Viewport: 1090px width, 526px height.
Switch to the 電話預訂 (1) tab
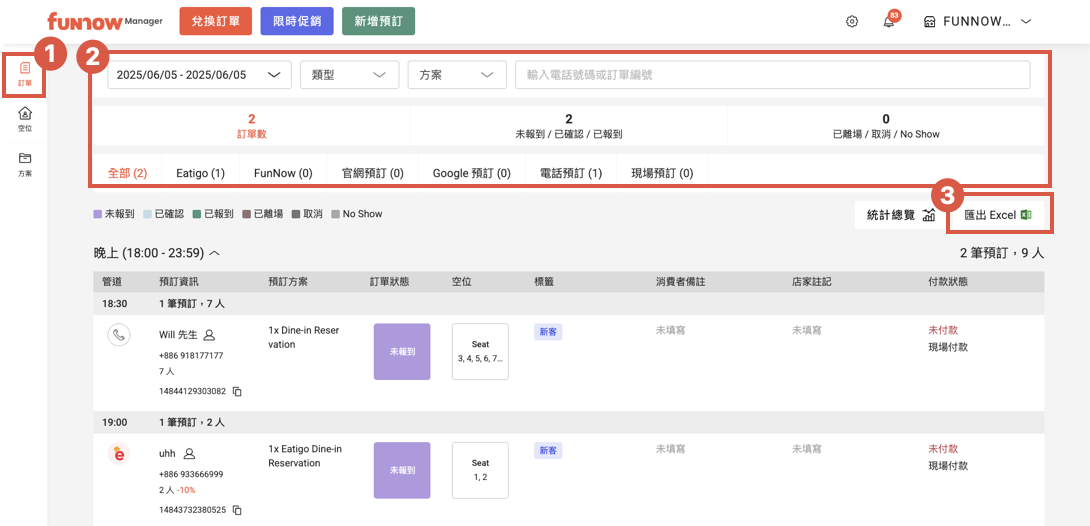click(x=571, y=173)
